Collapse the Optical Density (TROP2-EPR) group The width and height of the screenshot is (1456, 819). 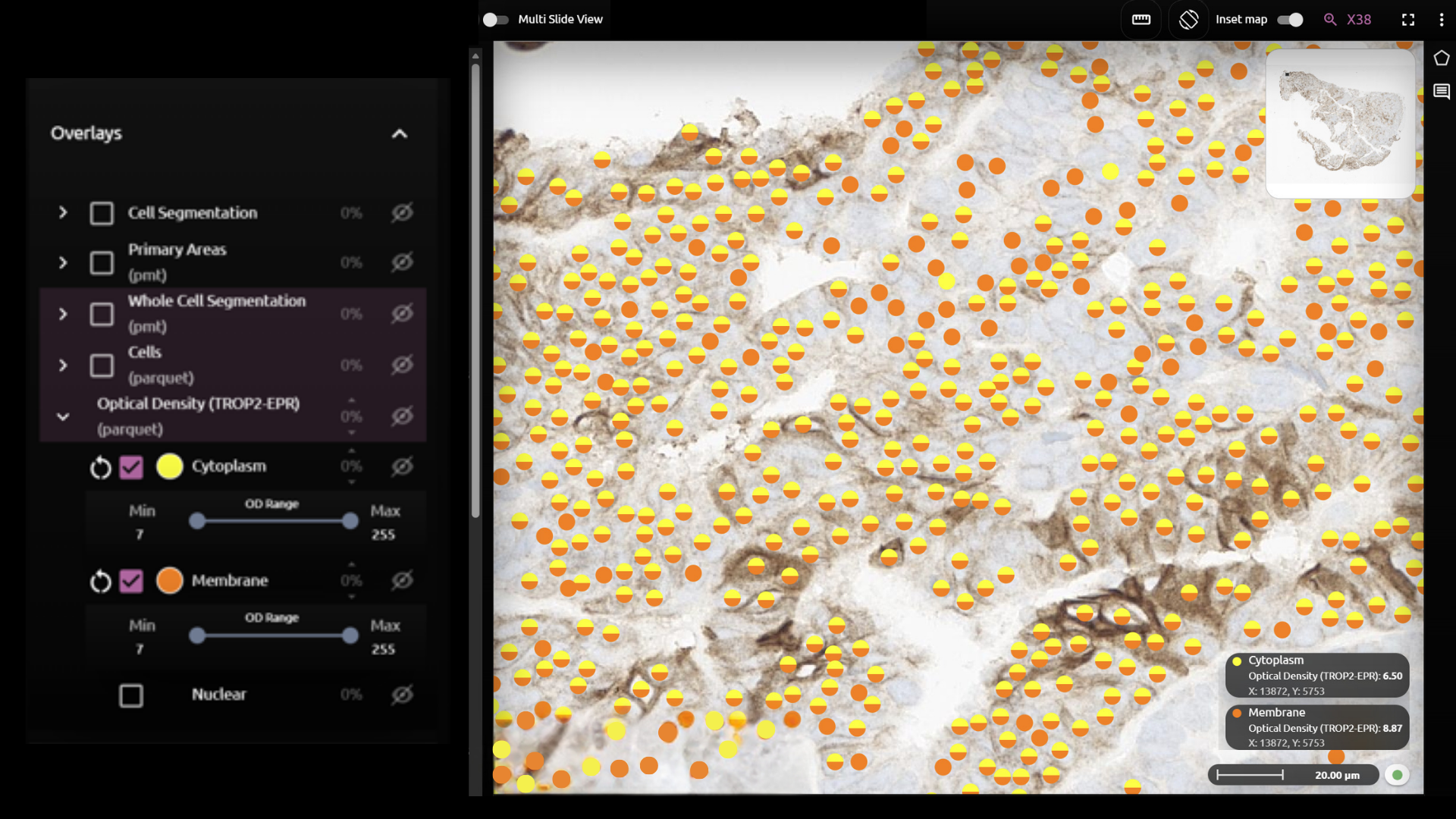click(63, 416)
